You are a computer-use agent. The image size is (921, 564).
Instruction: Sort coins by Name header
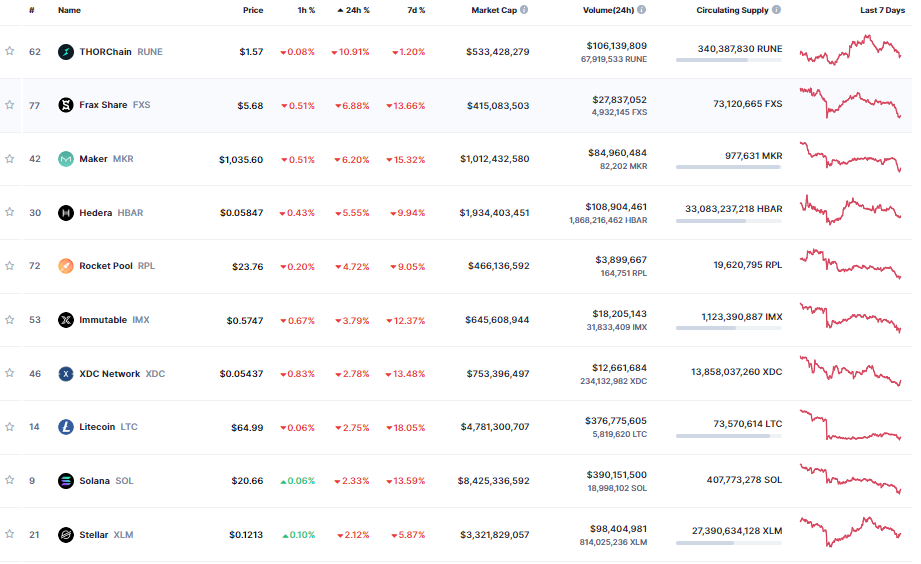69,10
